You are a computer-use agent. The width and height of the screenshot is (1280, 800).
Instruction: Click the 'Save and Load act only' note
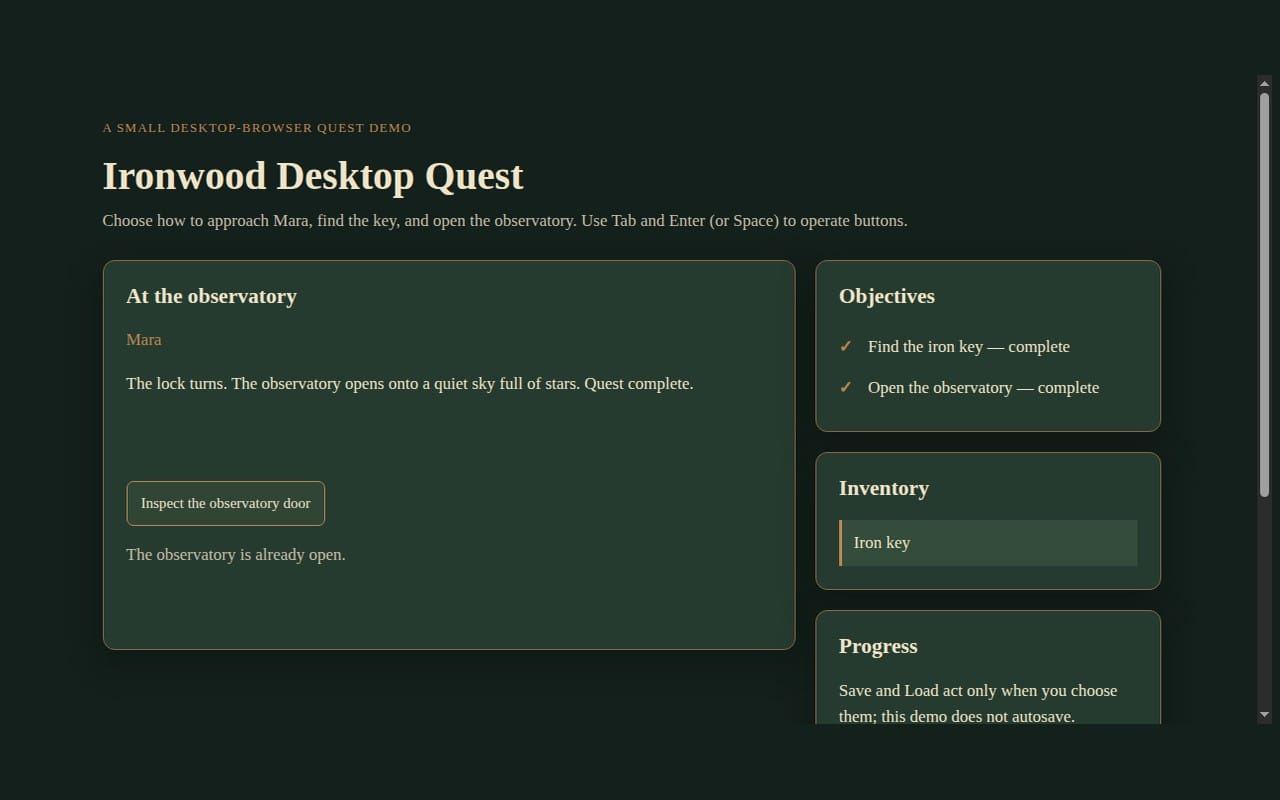tap(978, 704)
